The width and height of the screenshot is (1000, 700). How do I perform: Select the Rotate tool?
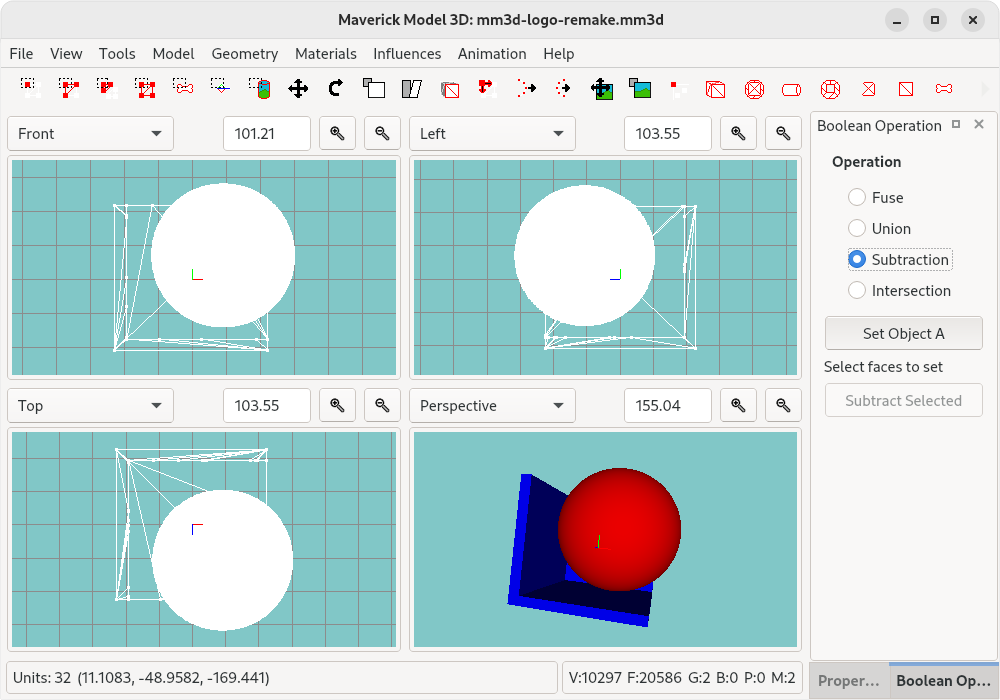tap(336, 89)
